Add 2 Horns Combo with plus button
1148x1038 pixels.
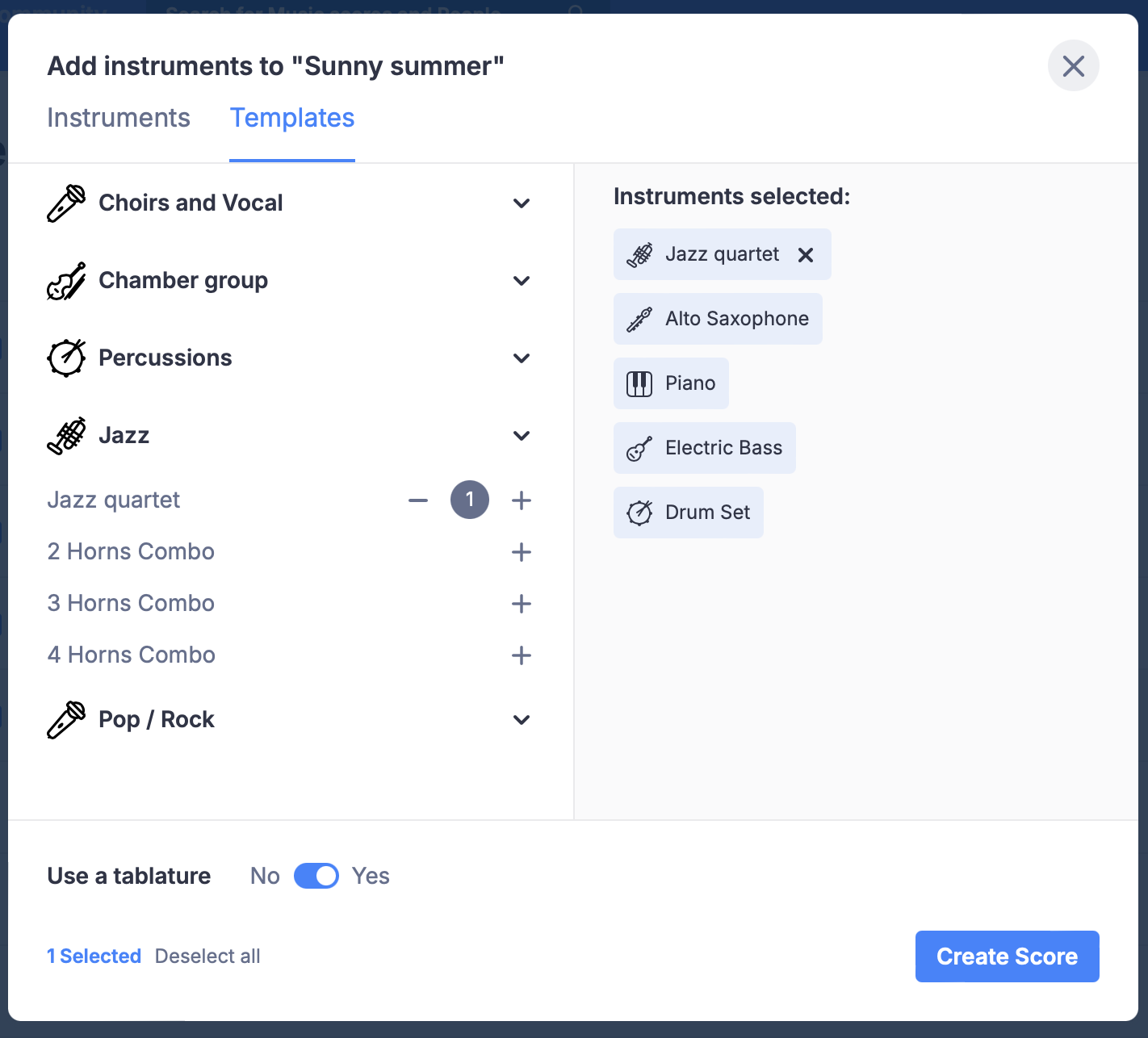[x=522, y=552]
